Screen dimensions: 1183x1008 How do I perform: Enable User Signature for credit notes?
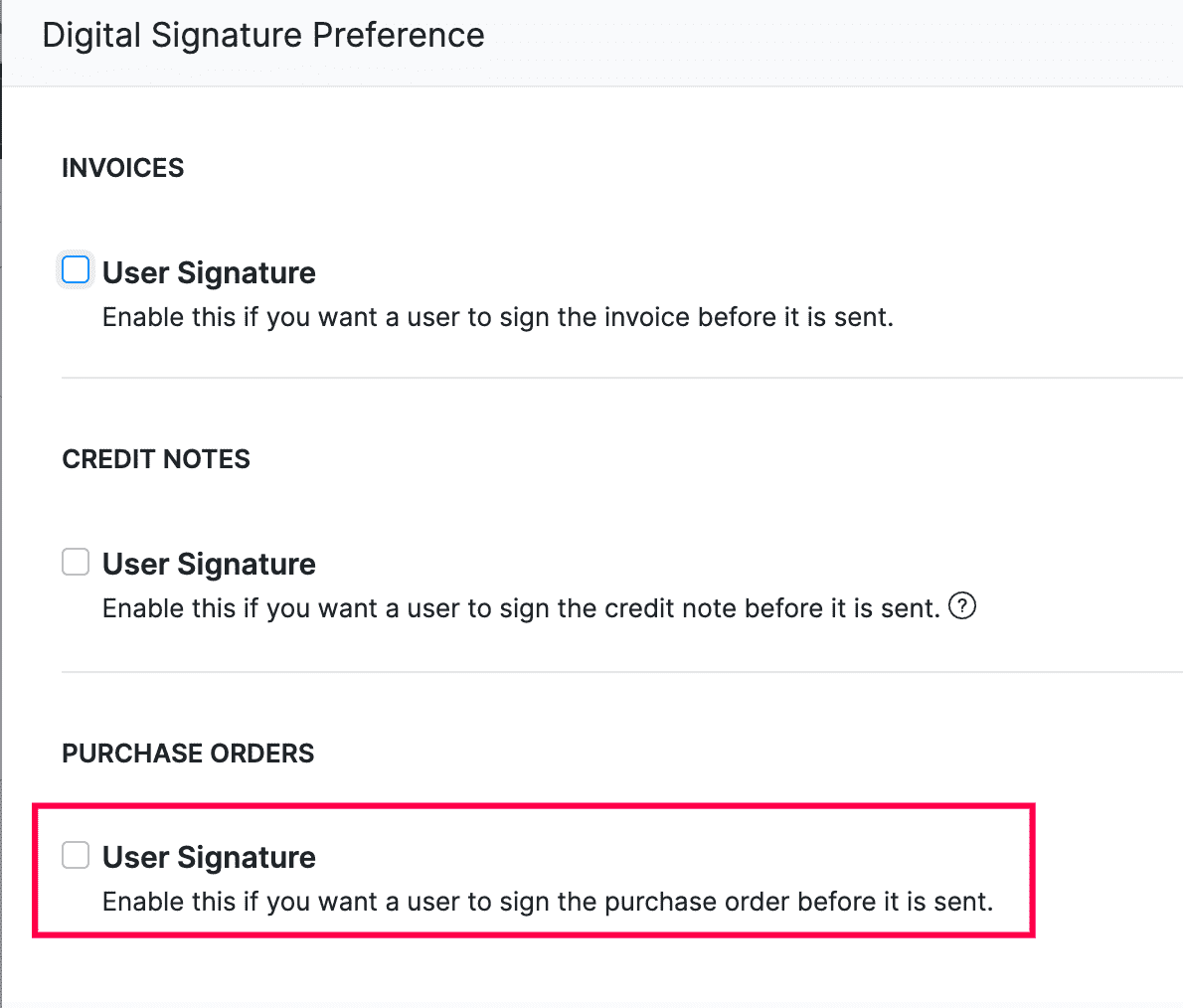click(x=76, y=562)
